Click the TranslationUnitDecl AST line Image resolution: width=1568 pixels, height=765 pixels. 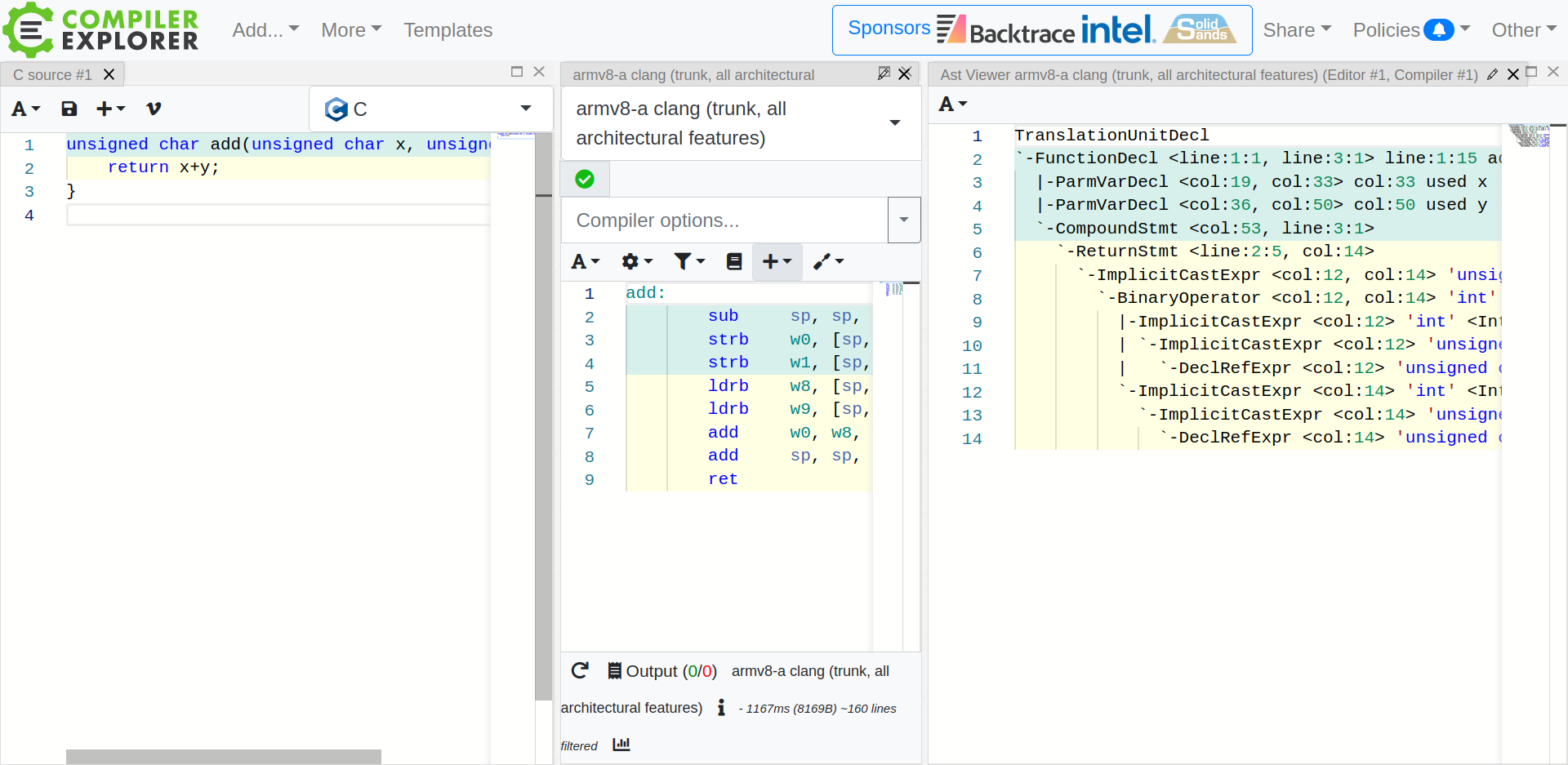tap(1111, 136)
